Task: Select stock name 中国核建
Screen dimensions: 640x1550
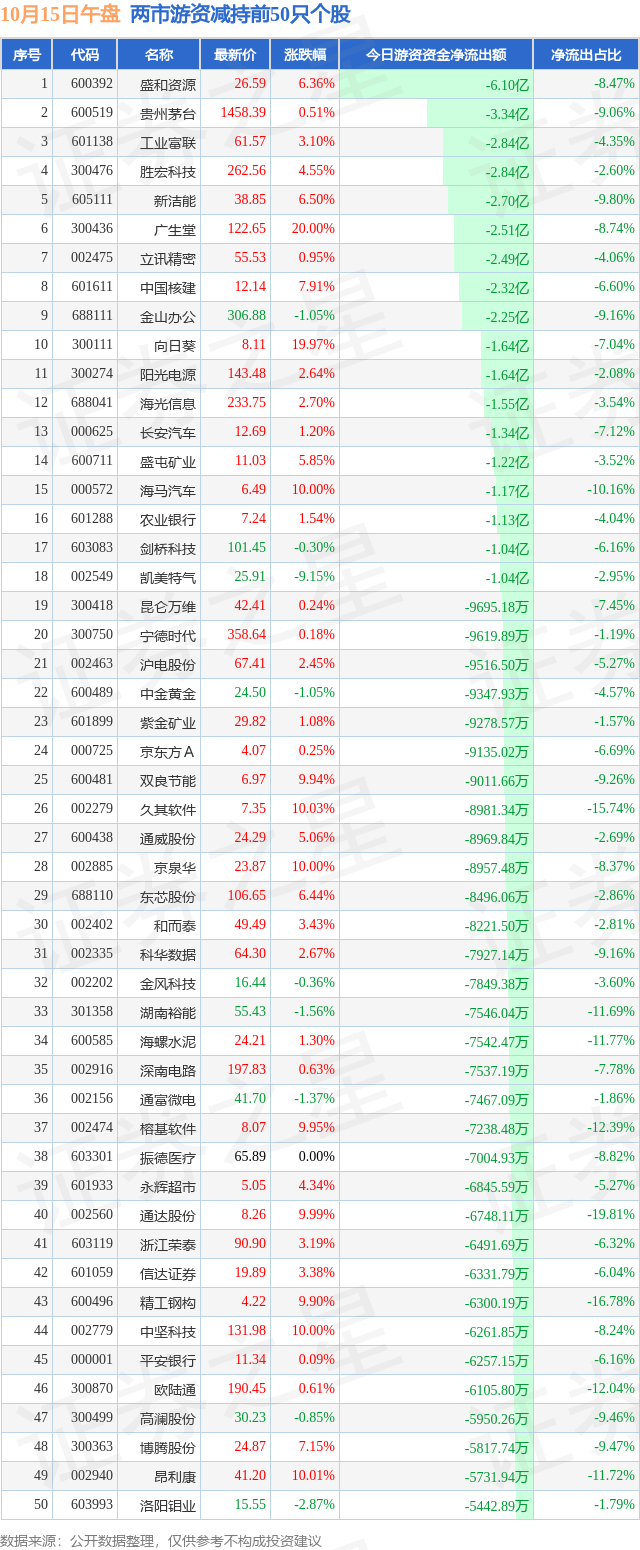Action: (x=168, y=287)
